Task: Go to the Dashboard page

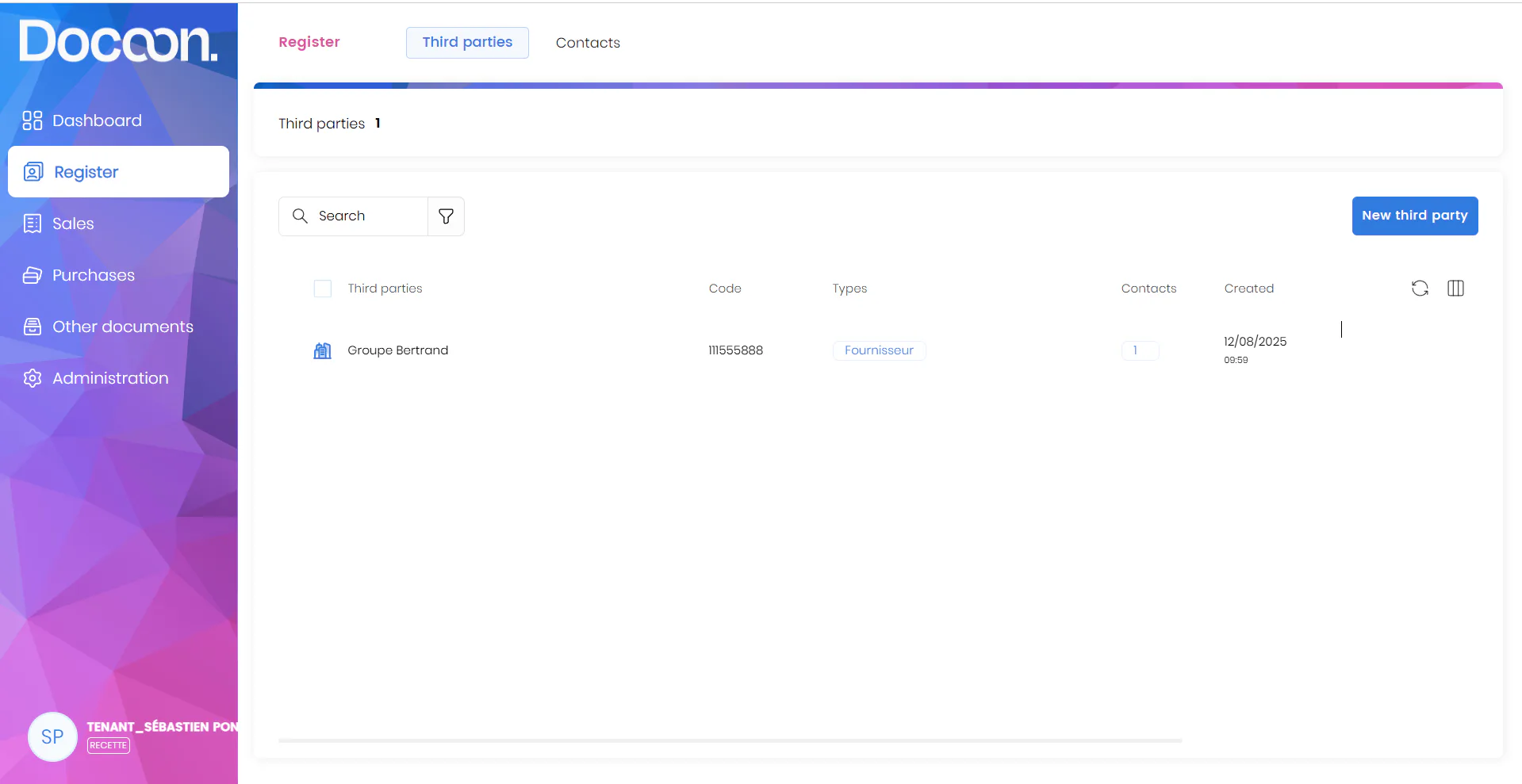Action: pyautogui.click(x=97, y=120)
